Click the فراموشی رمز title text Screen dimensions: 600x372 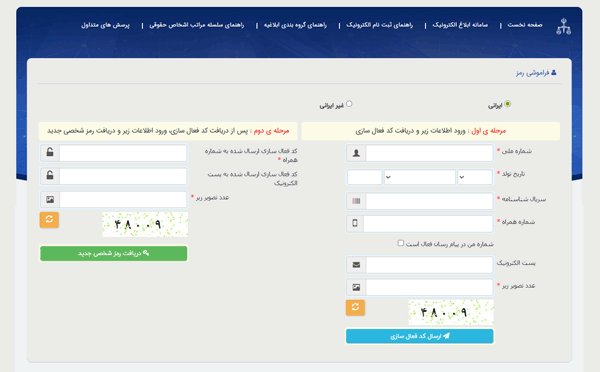pyautogui.click(x=532, y=73)
